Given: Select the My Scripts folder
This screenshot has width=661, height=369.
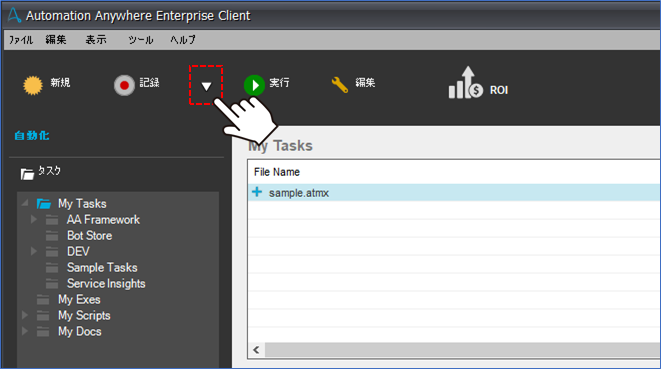Looking at the screenshot, I should point(84,316).
